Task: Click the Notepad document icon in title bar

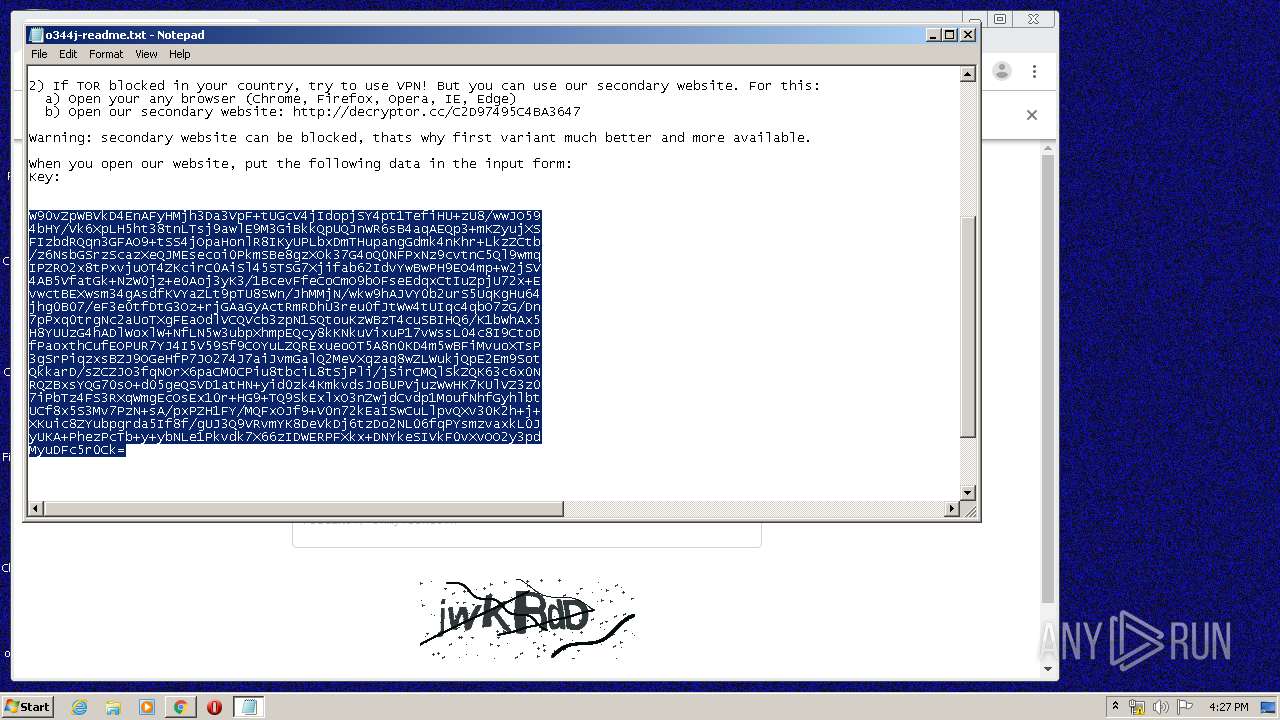Action: (x=36, y=35)
